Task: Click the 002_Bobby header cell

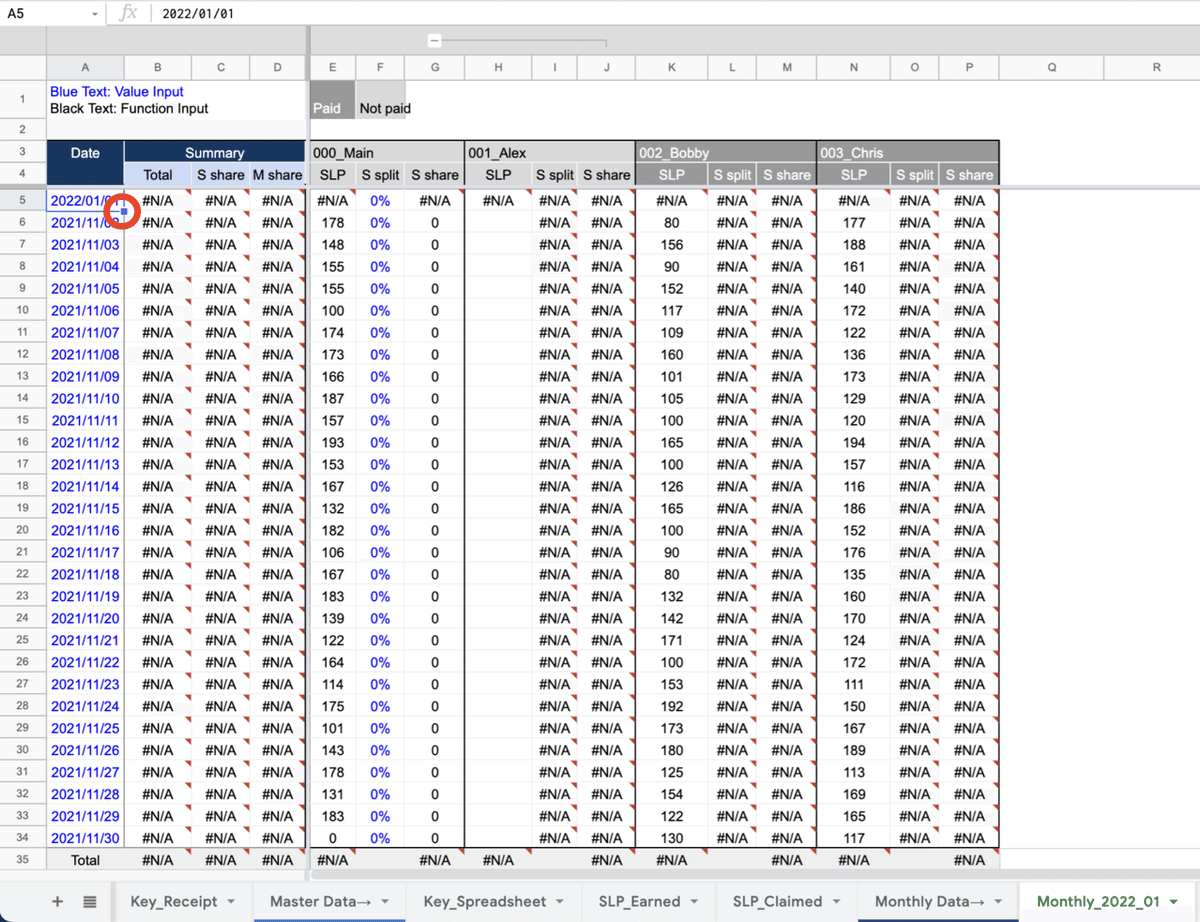Action: pyautogui.click(x=727, y=153)
